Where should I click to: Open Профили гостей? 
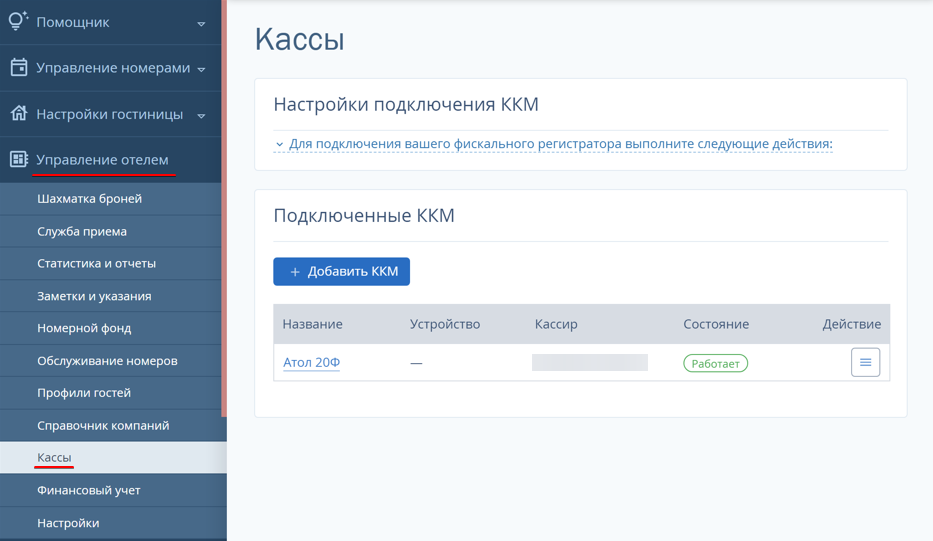(111, 393)
